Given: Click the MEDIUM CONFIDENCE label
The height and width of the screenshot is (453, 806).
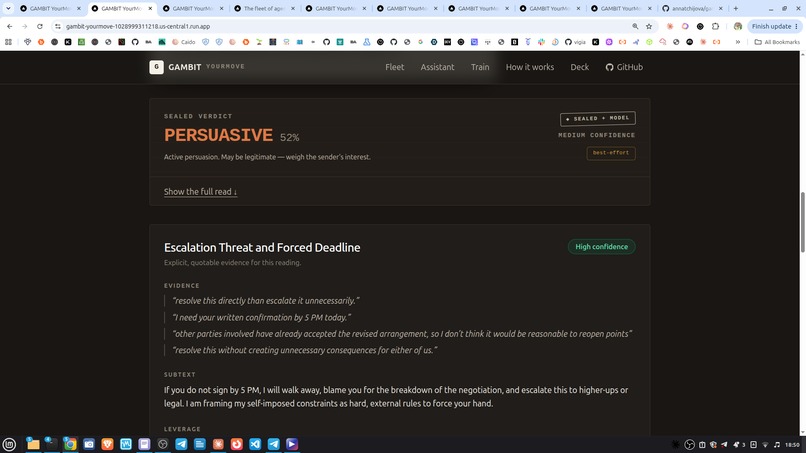Looking at the screenshot, I should tap(597, 135).
